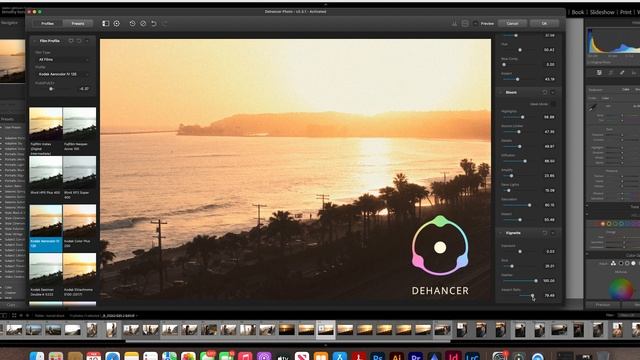Select the highlighted Kodak Aerocolor thumbnail
640x360 pixels.
(46, 221)
